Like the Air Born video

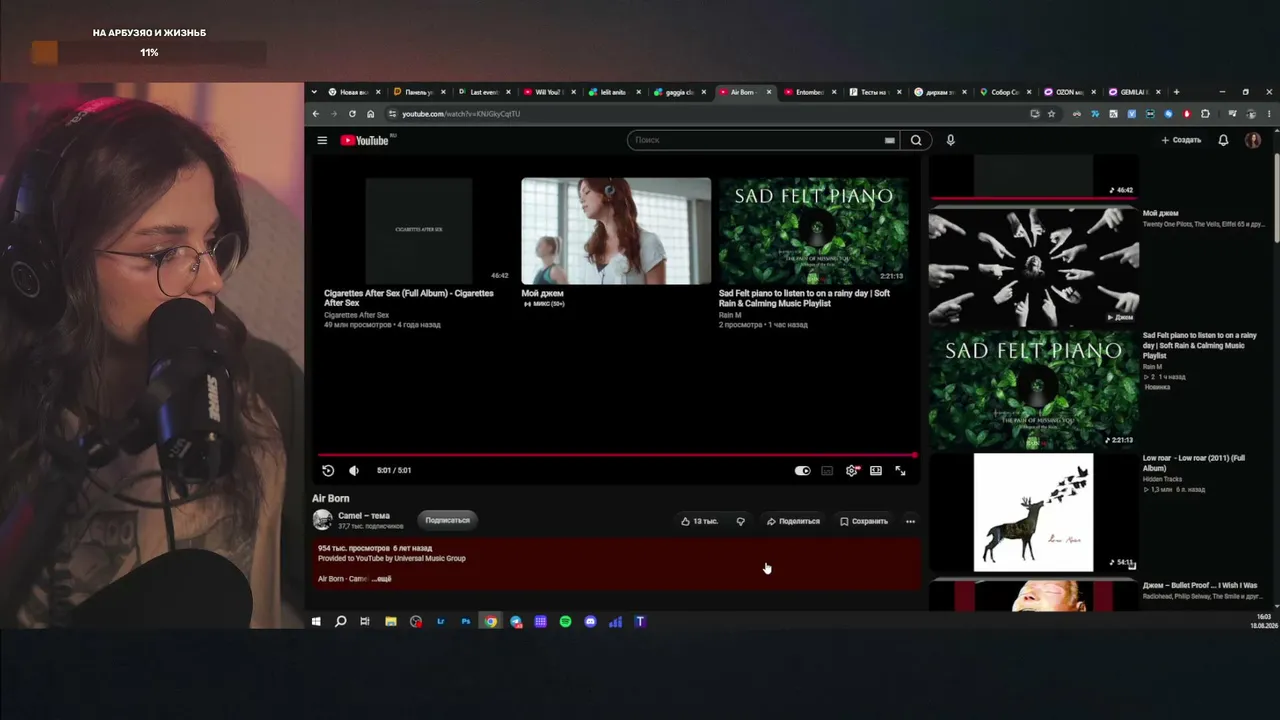click(x=699, y=521)
